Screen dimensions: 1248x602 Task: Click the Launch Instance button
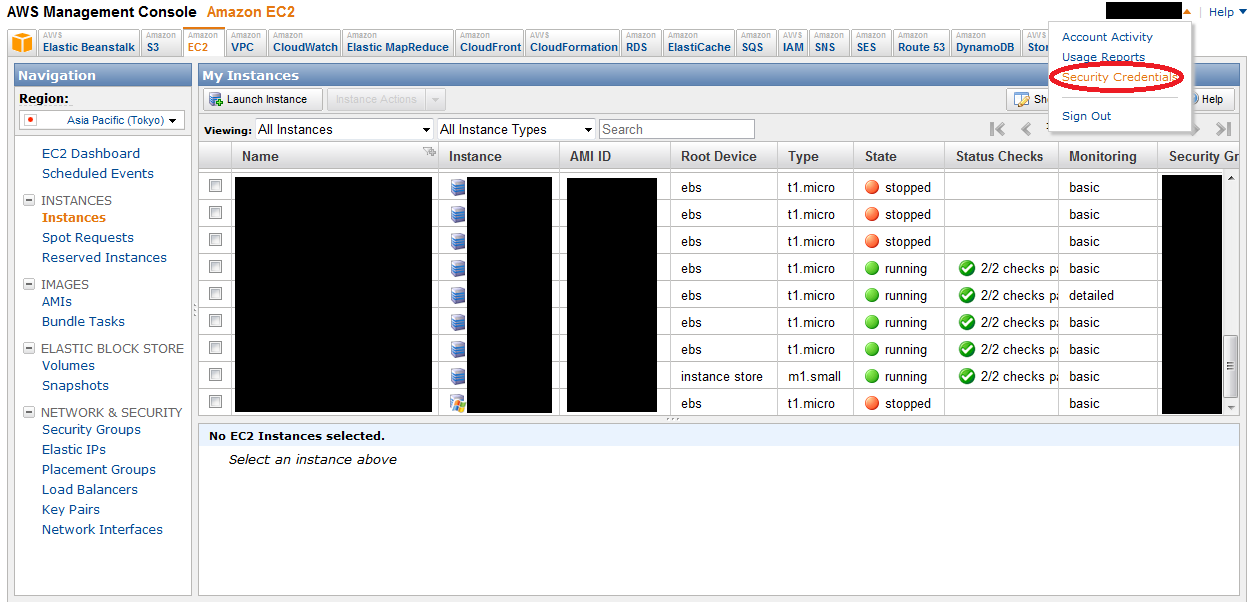[x=263, y=100]
